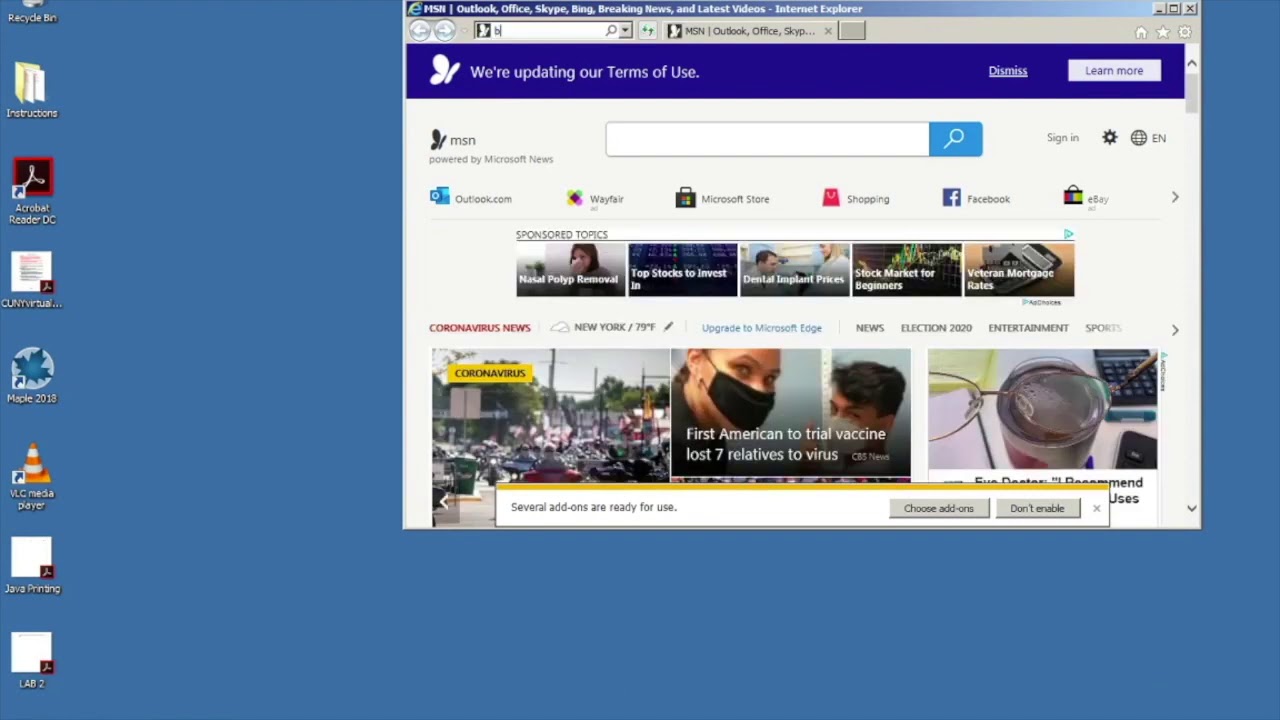The image size is (1280, 720).
Task: Expand more news categories with chevron
Action: (x=1175, y=329)
